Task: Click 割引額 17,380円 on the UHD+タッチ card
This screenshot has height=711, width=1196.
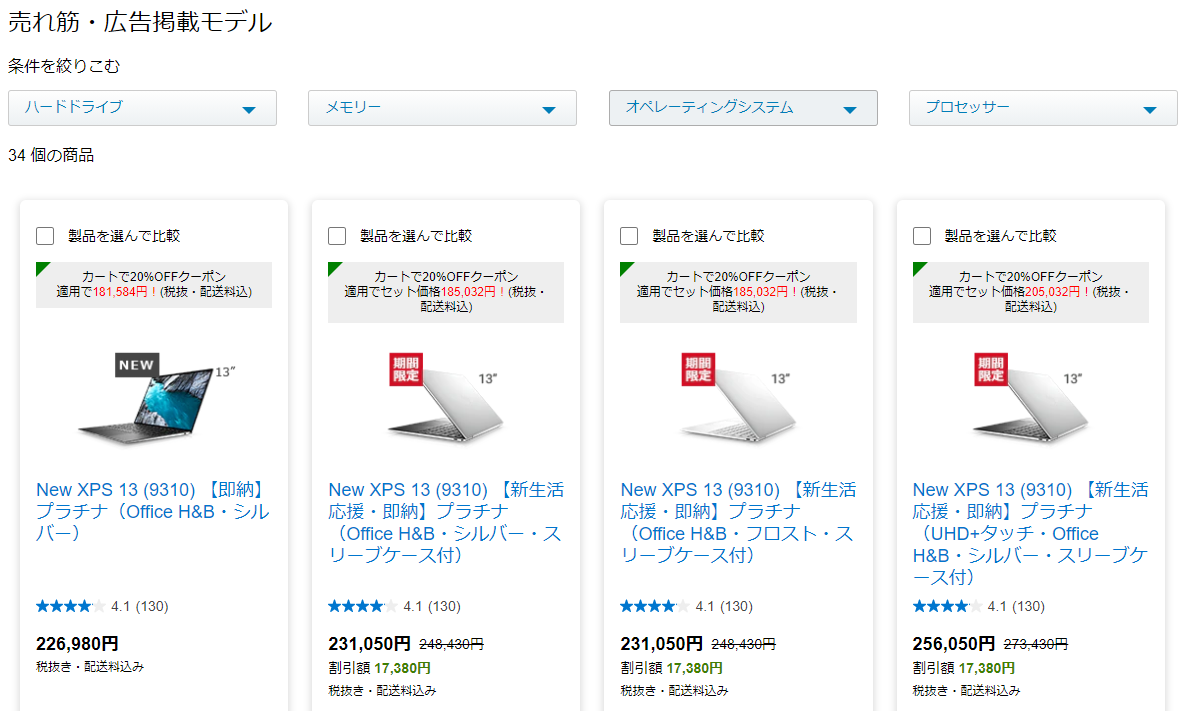Action: point(963,668)
